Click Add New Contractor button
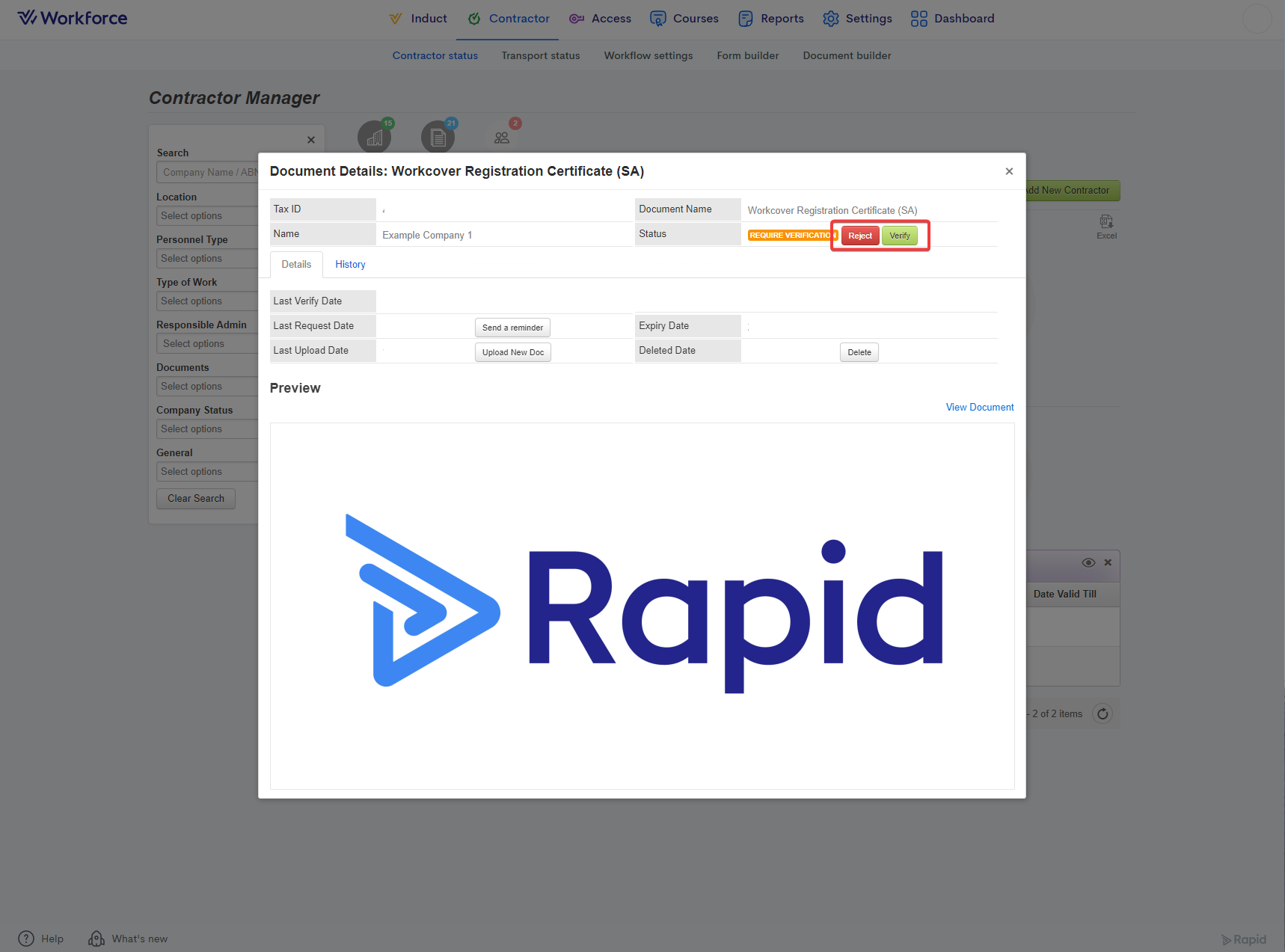The width and height of the screenshot is (1285, 952). pyautogui.click(x=1073, y=191)
